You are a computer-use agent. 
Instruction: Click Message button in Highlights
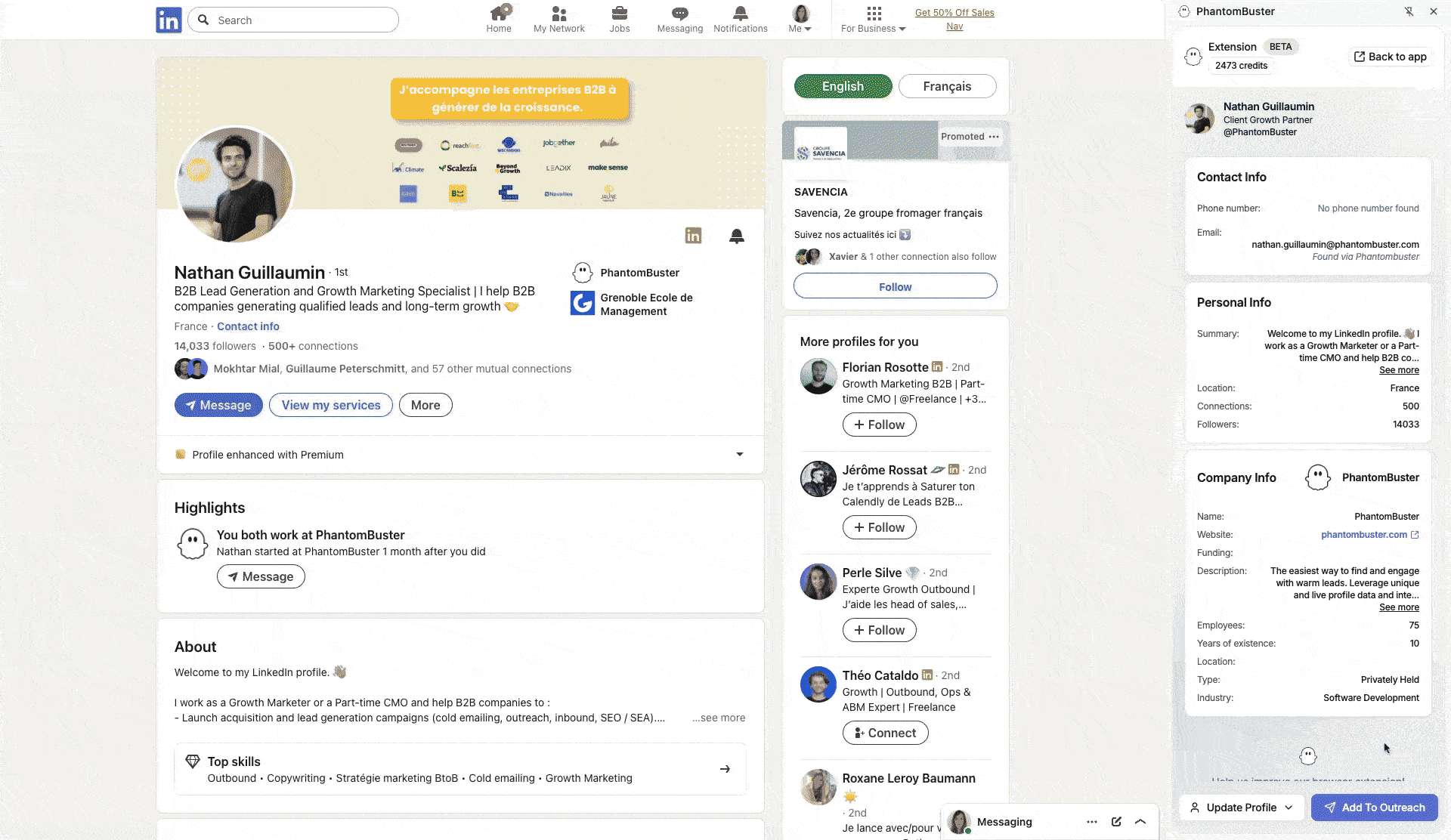pos(261,576)
